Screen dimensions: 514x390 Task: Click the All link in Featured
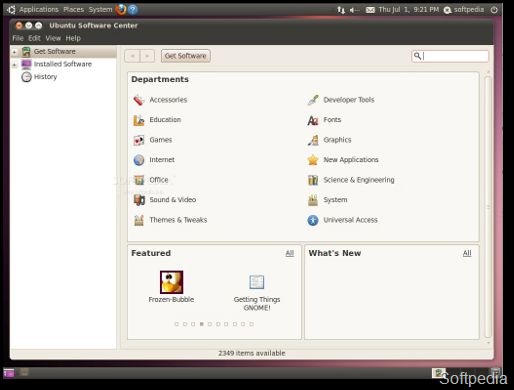click(290, 253)
